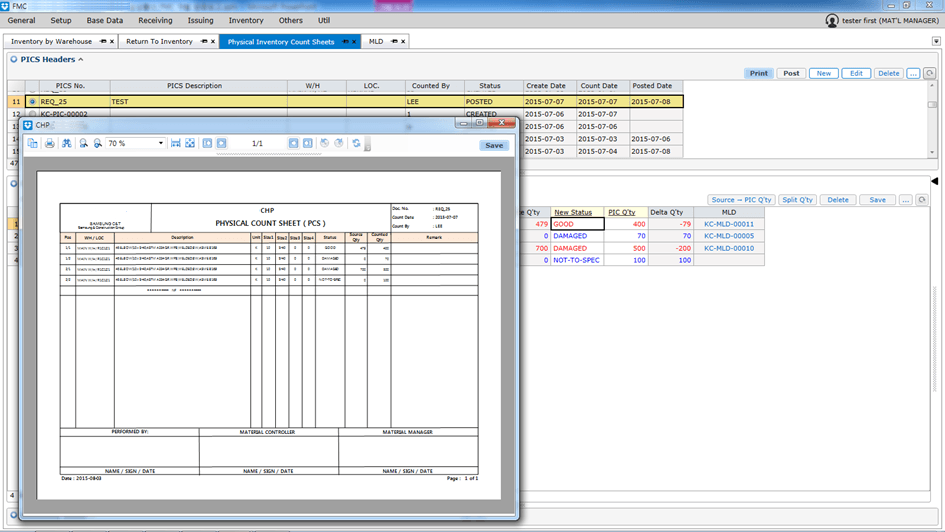The height and width of the screenshot is (532, 945).
Task: Open the tab list dropdown at far right
Action: pyautogui.click(x=936, y=42)
